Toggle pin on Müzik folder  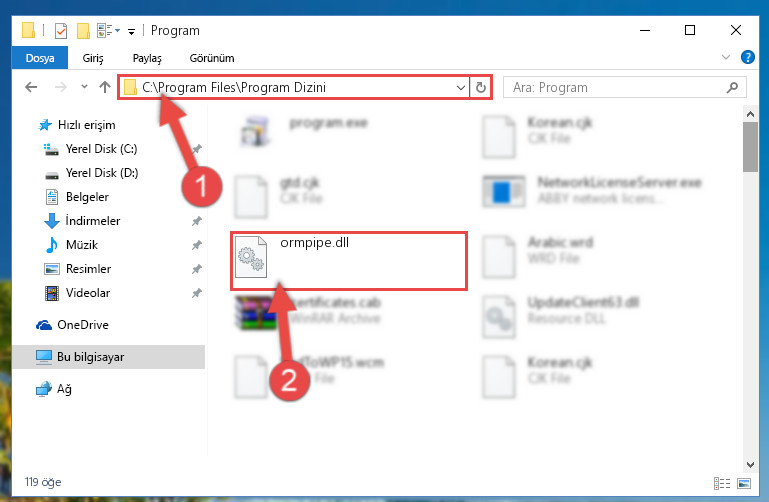coord(197,245)
